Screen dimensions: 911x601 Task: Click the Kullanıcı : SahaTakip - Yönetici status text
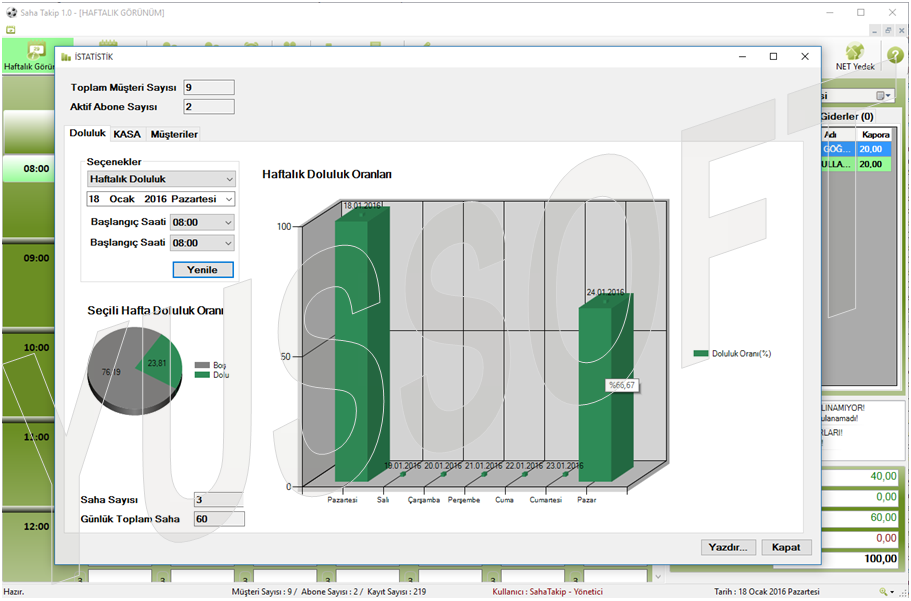[547, 592]
